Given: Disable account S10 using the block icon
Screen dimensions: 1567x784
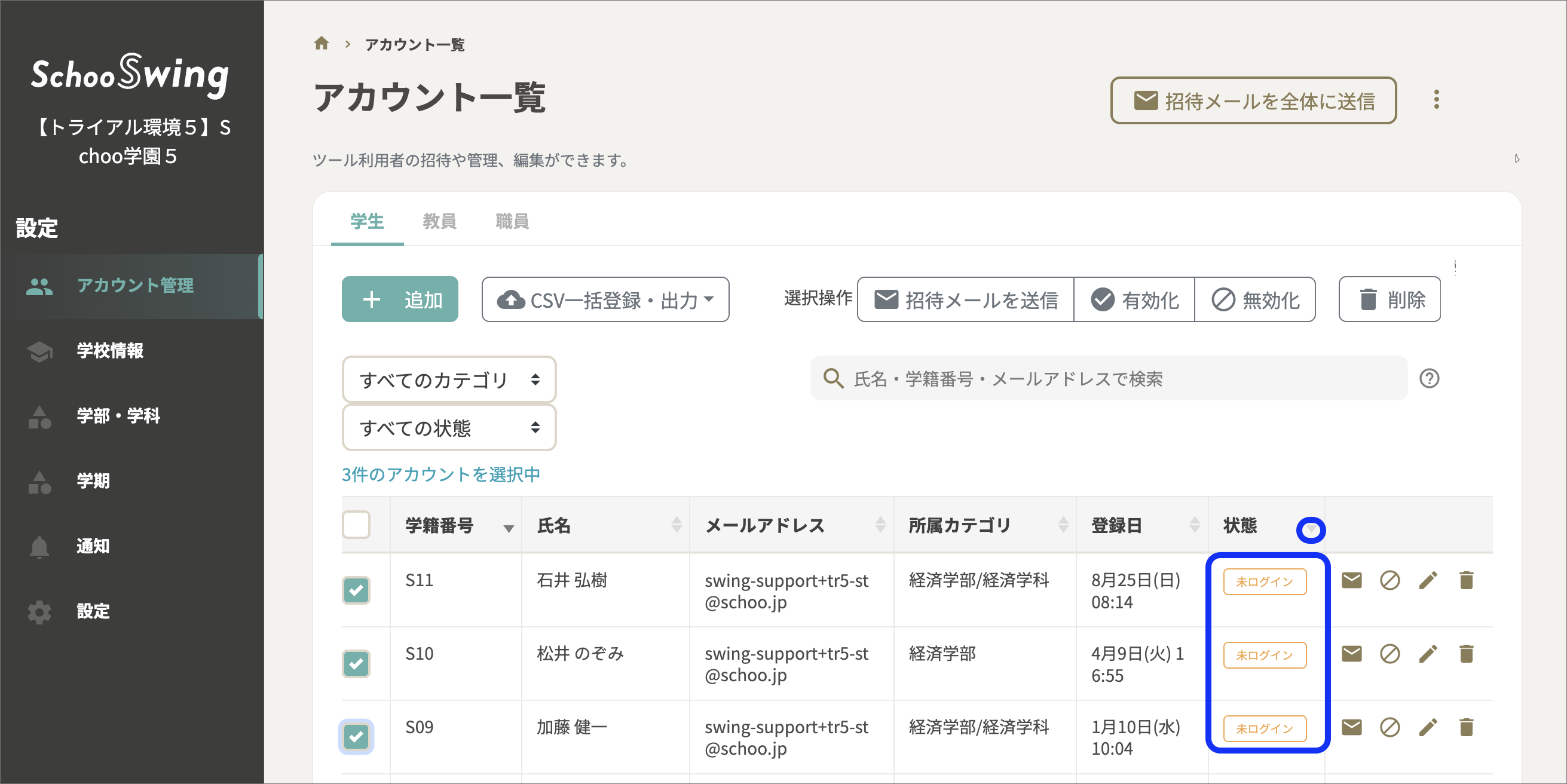Looking at the screenshot, I should coord(1390,654).
